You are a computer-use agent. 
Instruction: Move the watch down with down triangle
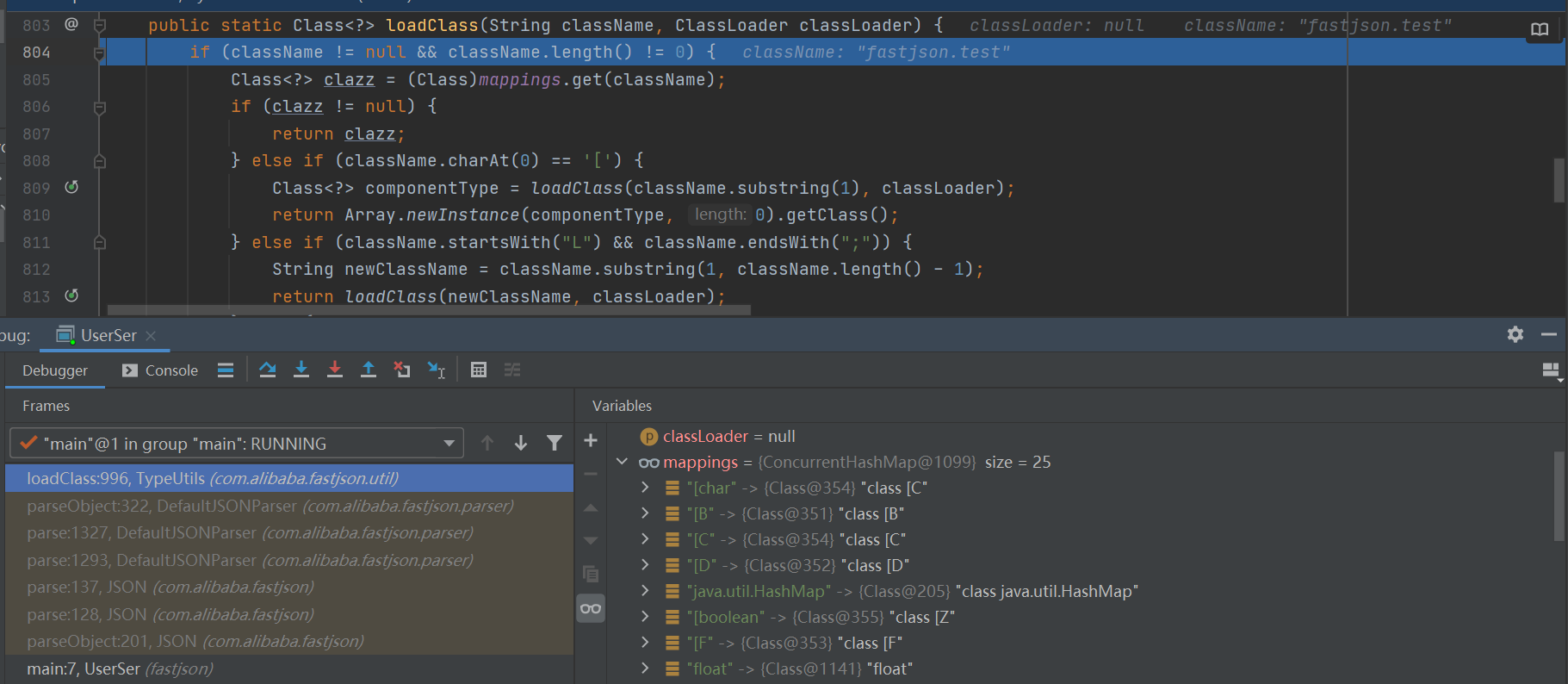(x=591, y=541)
